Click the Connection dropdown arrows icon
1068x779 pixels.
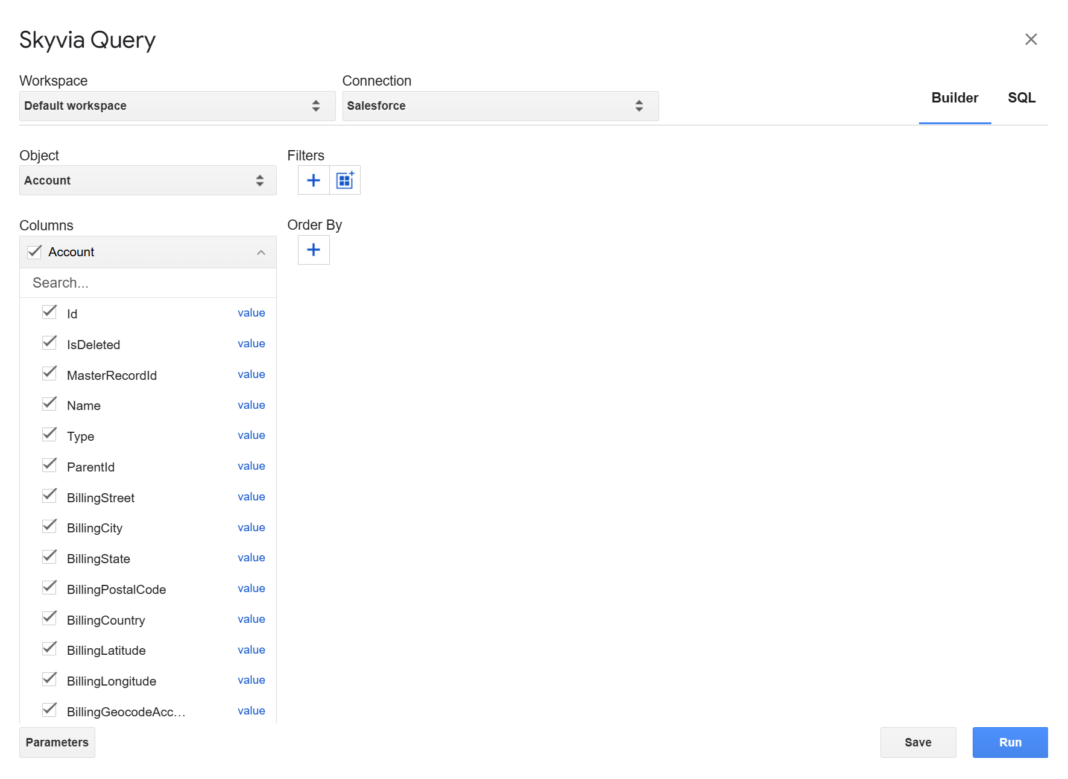(x=639, y=105)
